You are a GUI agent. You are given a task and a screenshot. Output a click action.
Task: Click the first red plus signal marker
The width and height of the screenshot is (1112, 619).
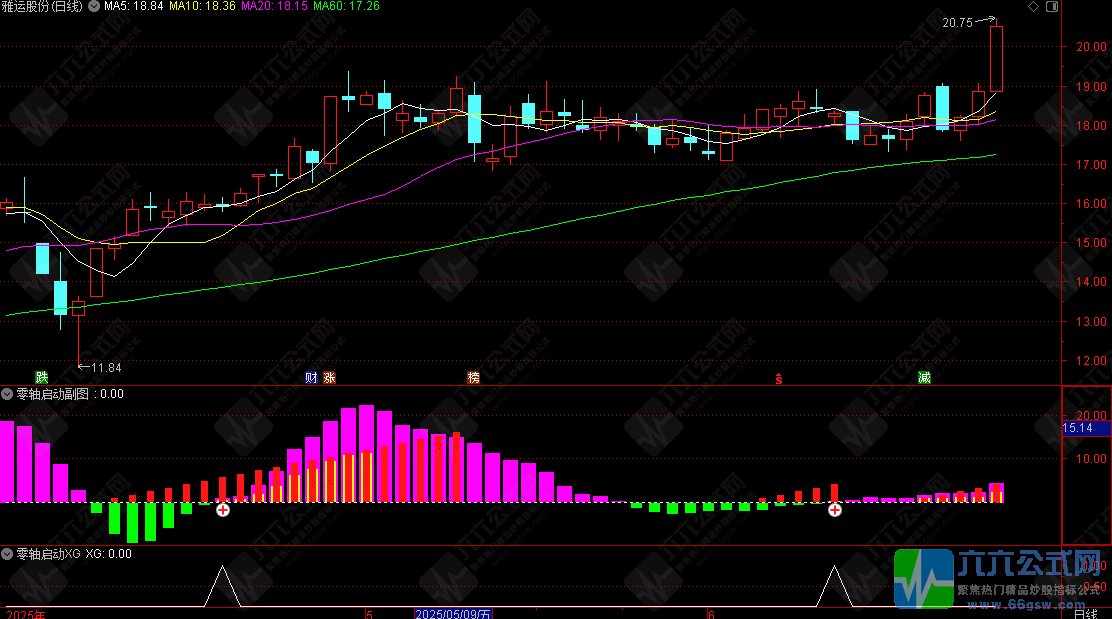pos(223,510)
